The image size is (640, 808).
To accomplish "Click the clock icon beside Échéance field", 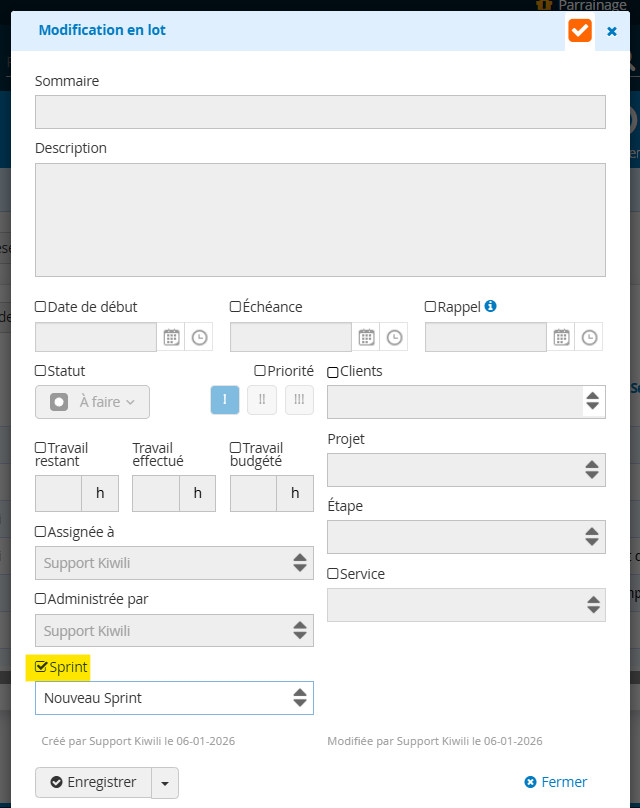I will click(394, 337).
